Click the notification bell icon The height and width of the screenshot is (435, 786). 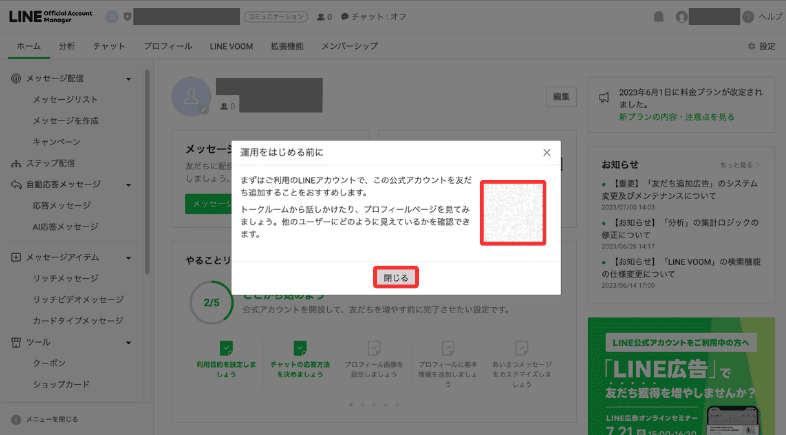coord(658,17)
